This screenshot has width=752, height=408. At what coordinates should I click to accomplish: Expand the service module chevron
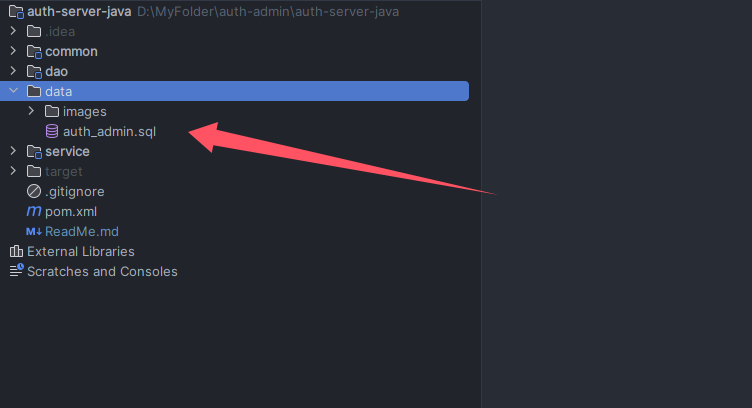pos(13,151)
